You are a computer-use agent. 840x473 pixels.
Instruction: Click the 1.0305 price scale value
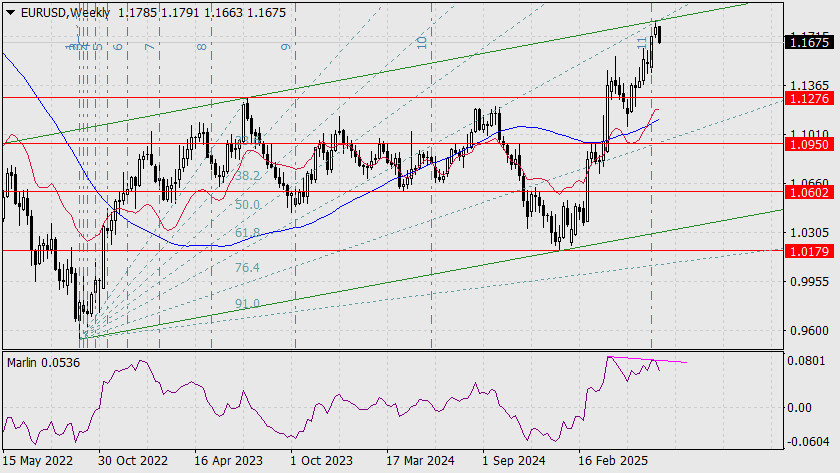[x=809, y=233]
